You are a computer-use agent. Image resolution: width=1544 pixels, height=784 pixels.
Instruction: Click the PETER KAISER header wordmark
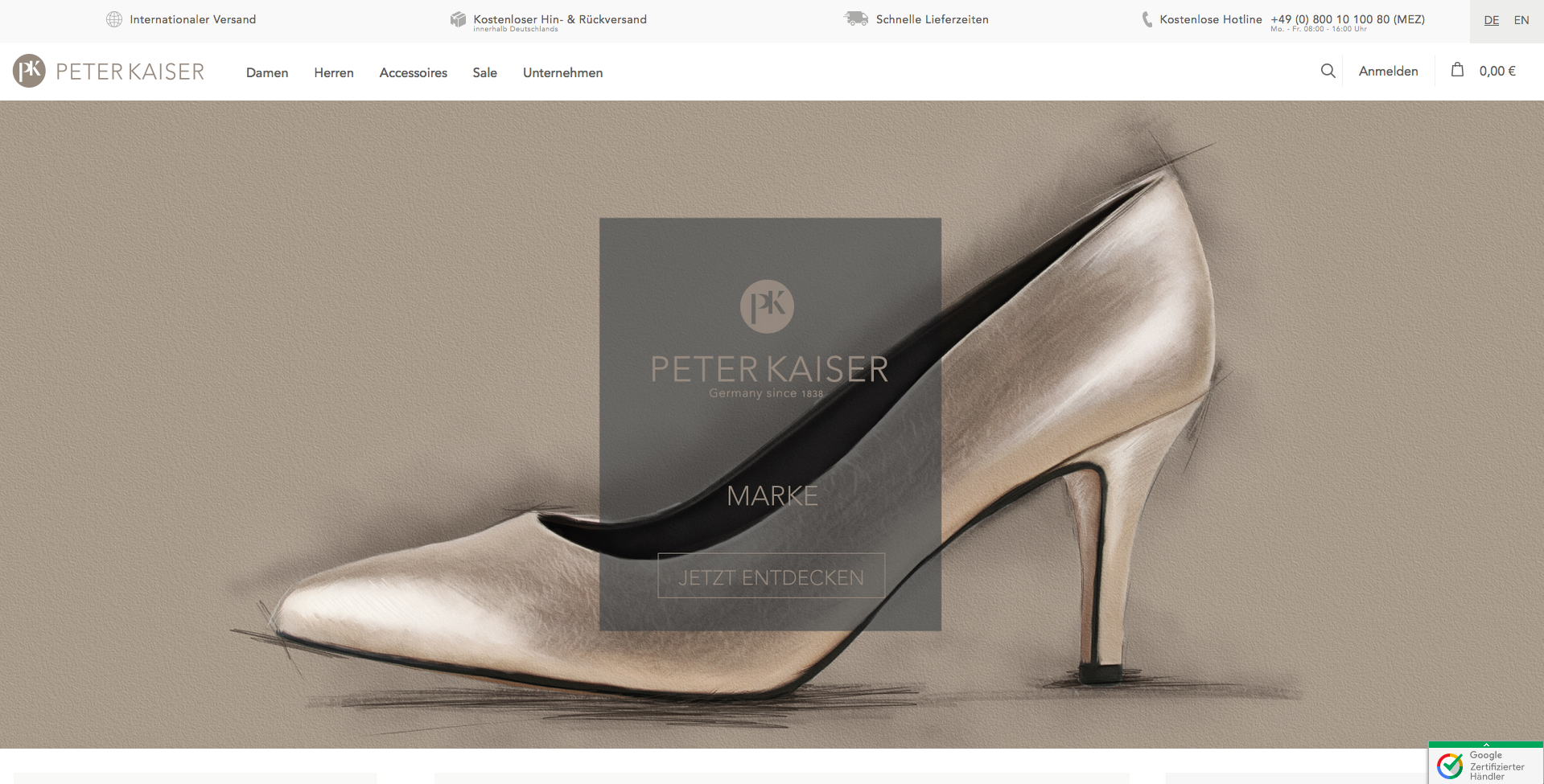[x=130, y=72]
